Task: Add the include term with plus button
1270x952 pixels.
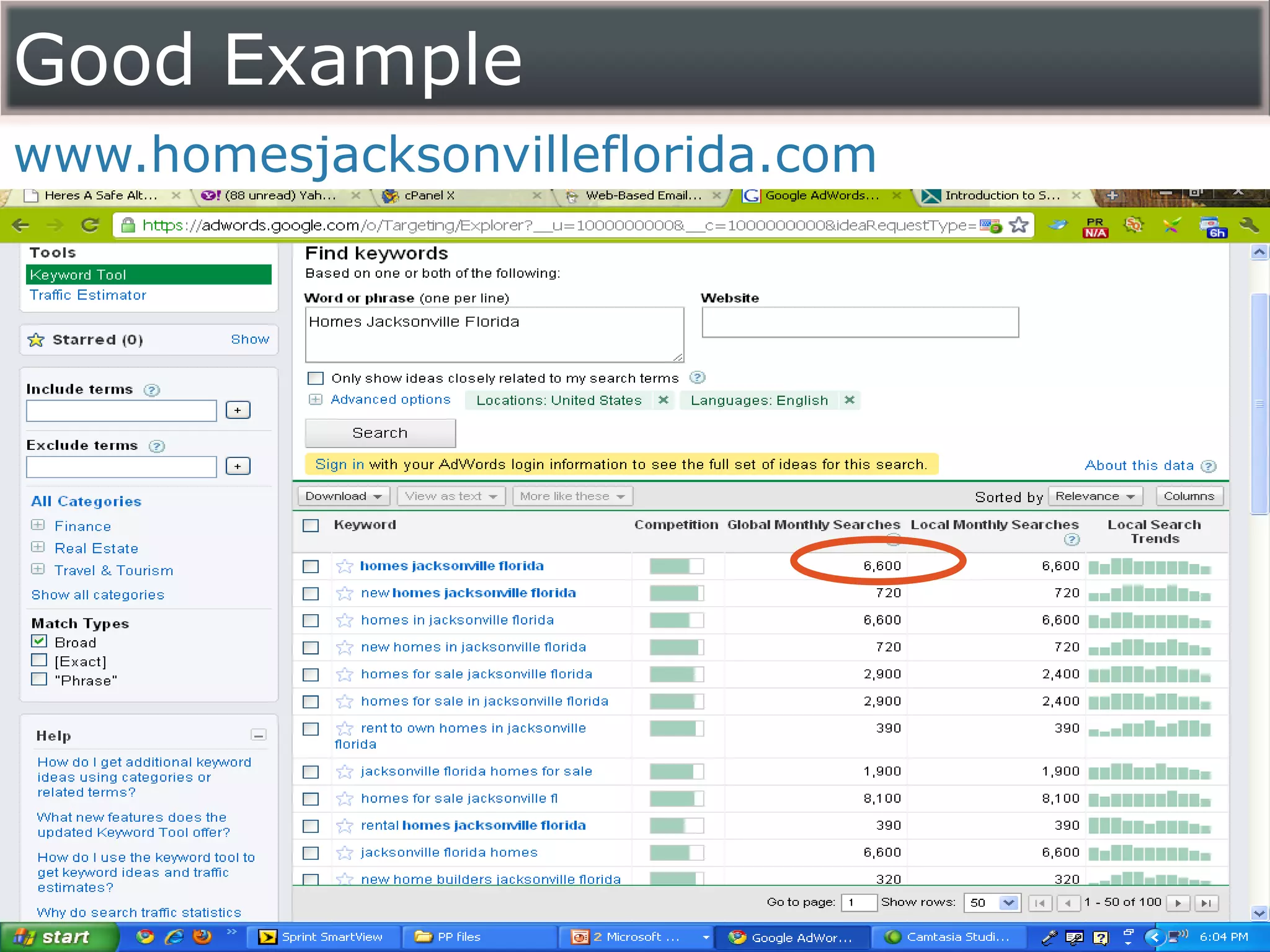Action: (x=238, y=410)
